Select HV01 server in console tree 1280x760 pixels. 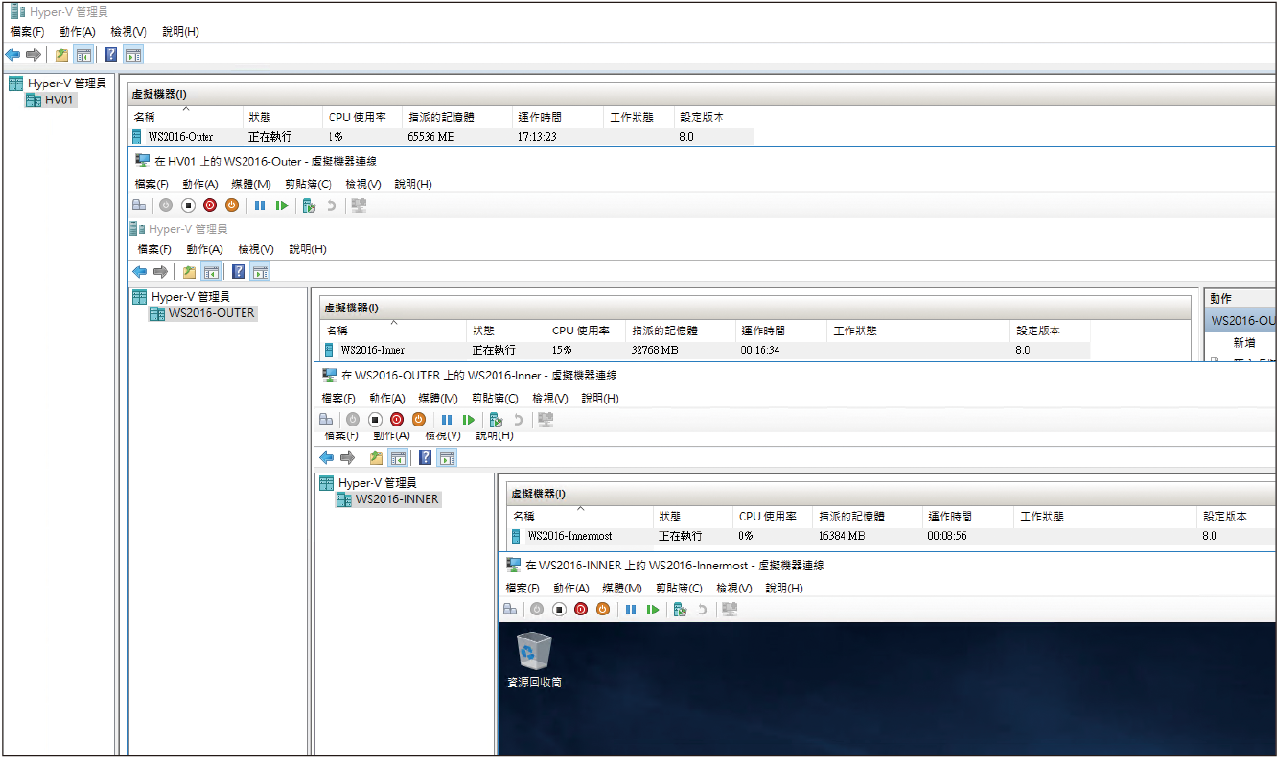[x=51, y=100]
